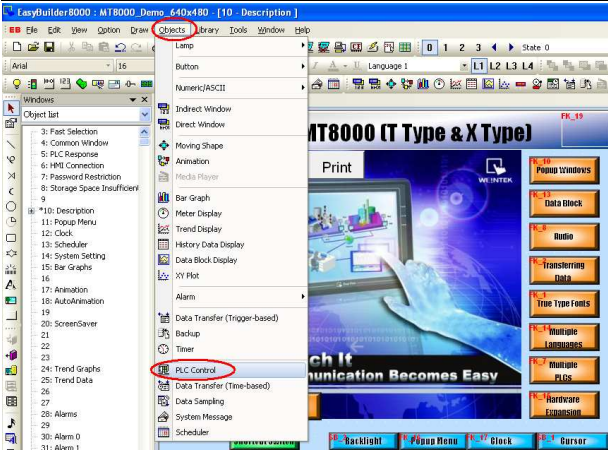Viewport: 608px width, 452px height.
Task: Go to previous state arrow
Action: pos(494,47)
